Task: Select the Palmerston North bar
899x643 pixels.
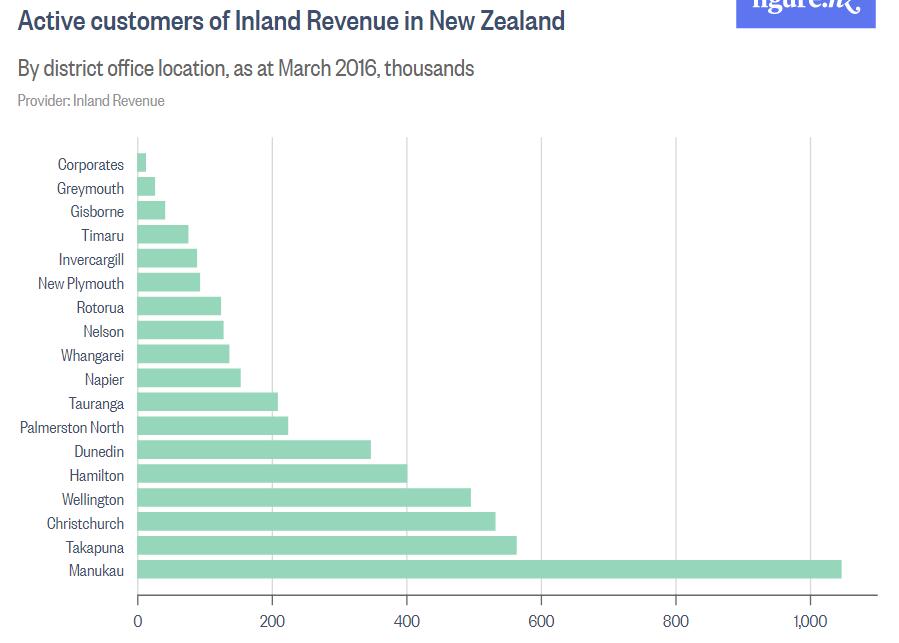Action: point(213,426)
